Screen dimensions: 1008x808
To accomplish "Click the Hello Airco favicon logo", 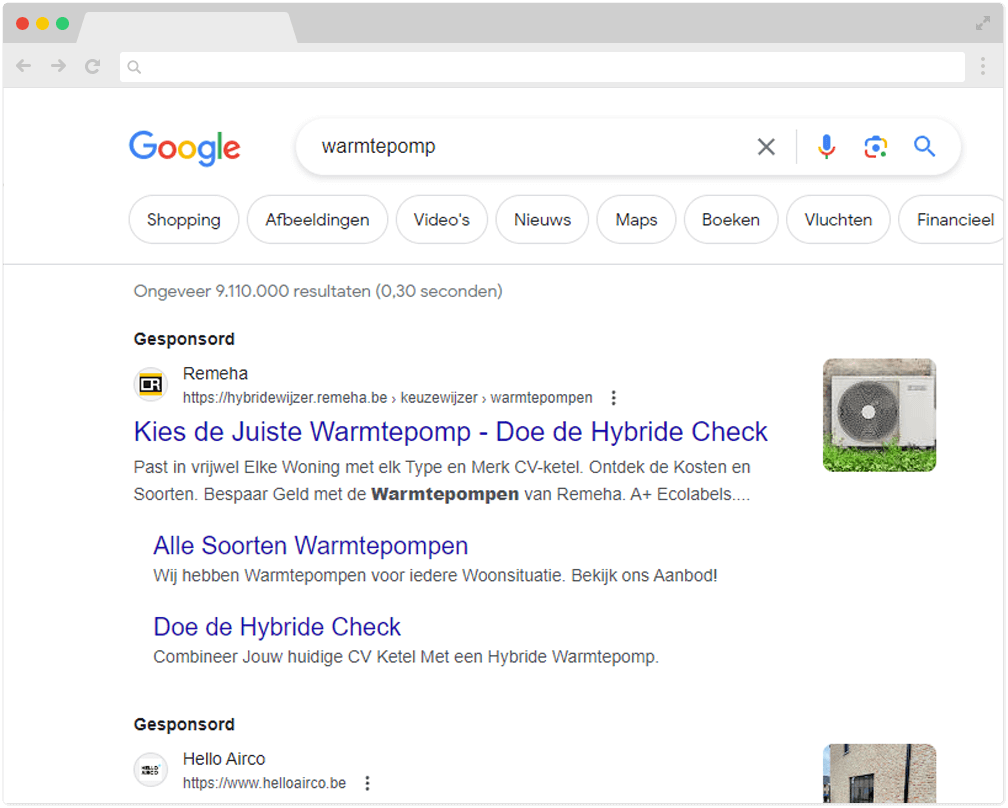I will [x=151, y=769].
